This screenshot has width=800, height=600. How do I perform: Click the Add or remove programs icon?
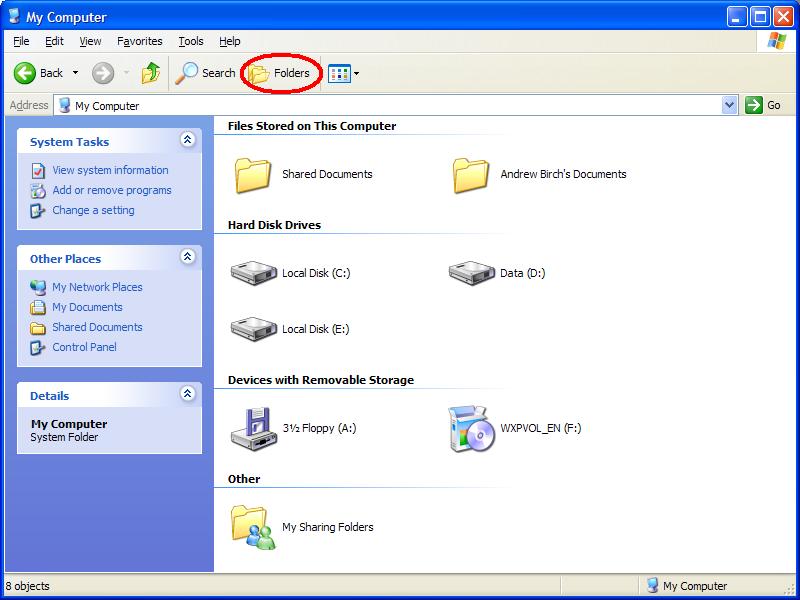coord(38,190)
